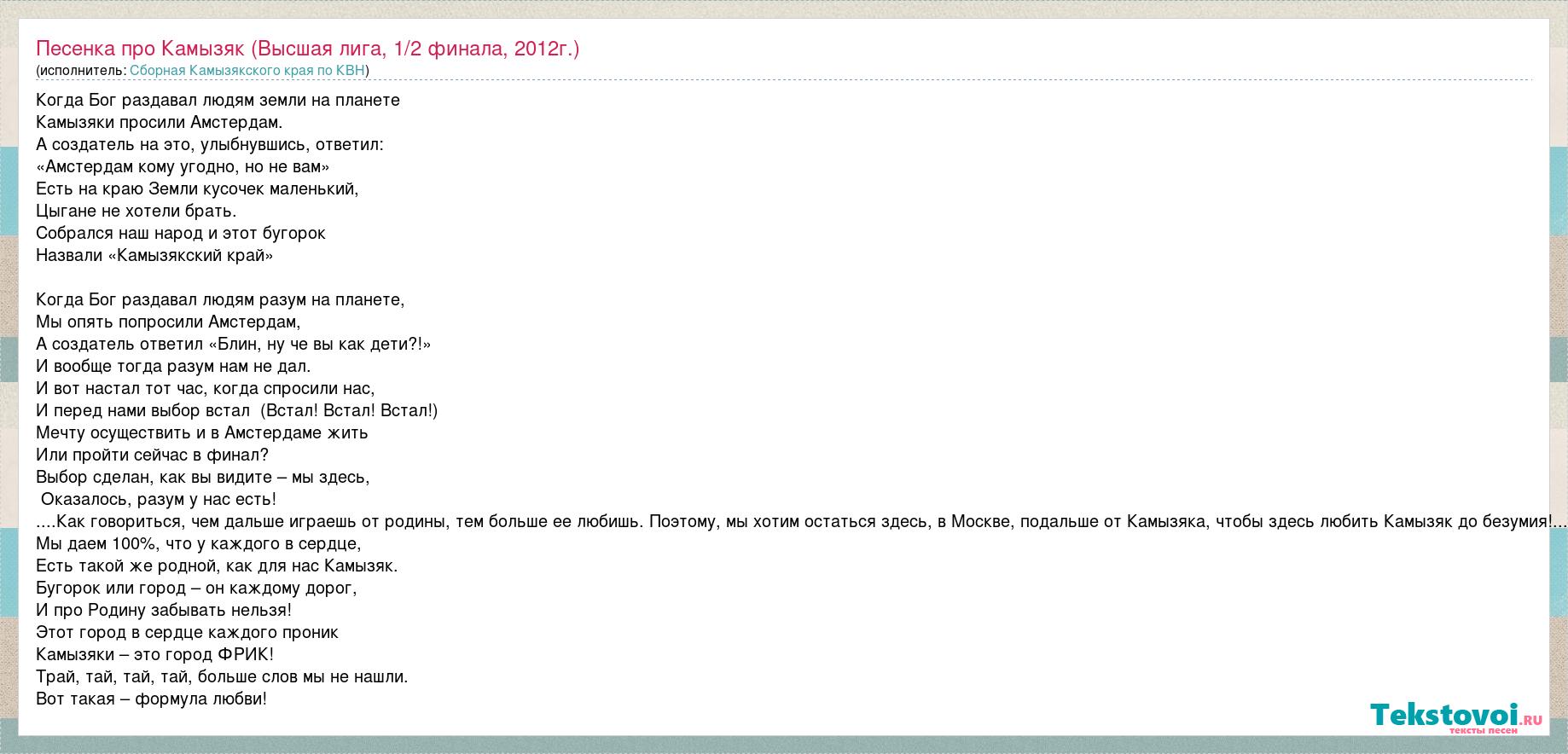This screenshot has height=754, width=1568.
Task: Click the Tekstovoi.ru logo
Action: (1455, 716)
